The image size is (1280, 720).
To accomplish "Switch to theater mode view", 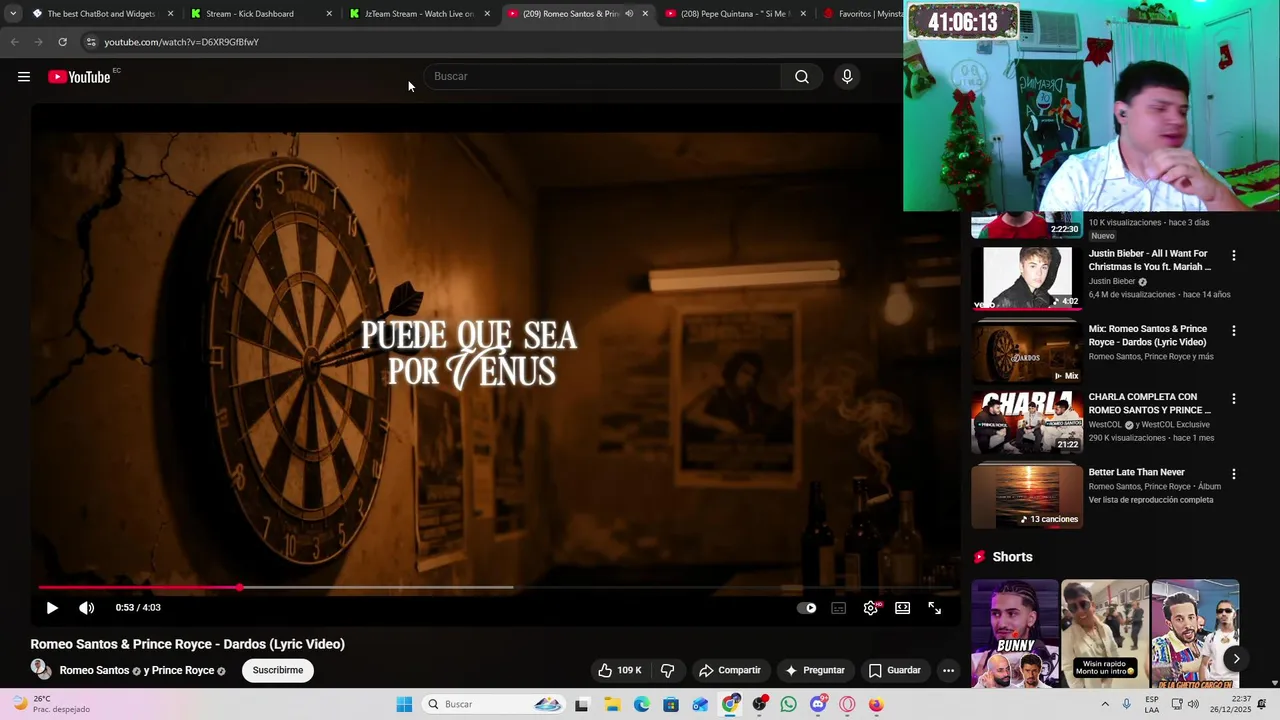I will (x=903, y=608).
